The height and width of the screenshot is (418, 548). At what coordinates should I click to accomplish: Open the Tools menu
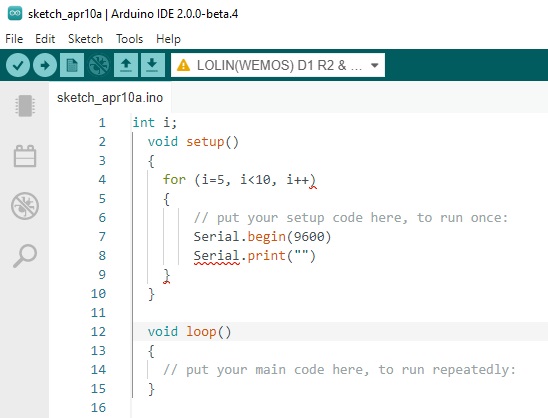[x=130, y=39]
